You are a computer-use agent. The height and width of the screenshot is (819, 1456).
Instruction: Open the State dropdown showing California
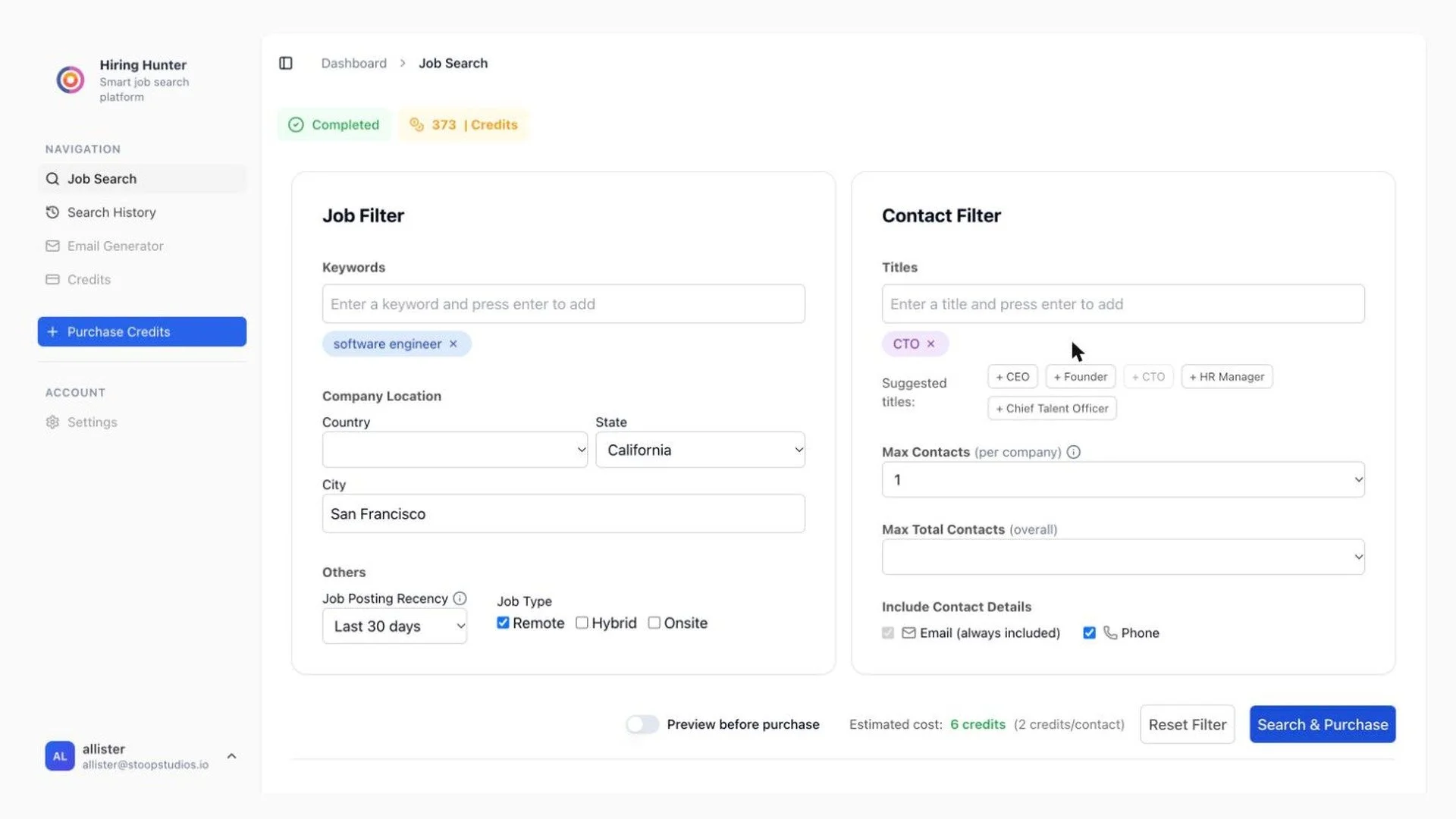point(700,450)
